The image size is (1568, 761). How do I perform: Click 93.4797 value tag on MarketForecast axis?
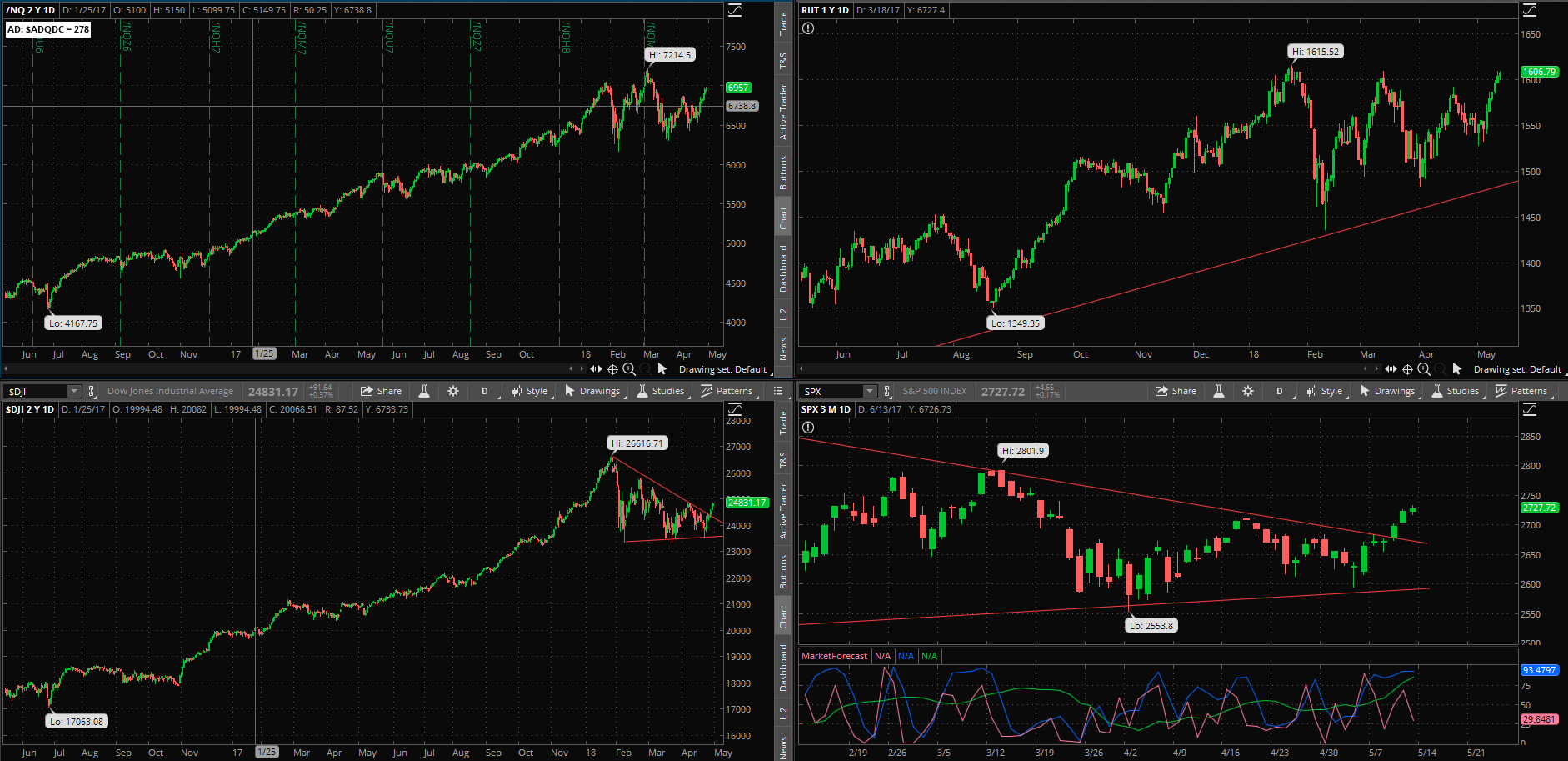(1540, 670)
